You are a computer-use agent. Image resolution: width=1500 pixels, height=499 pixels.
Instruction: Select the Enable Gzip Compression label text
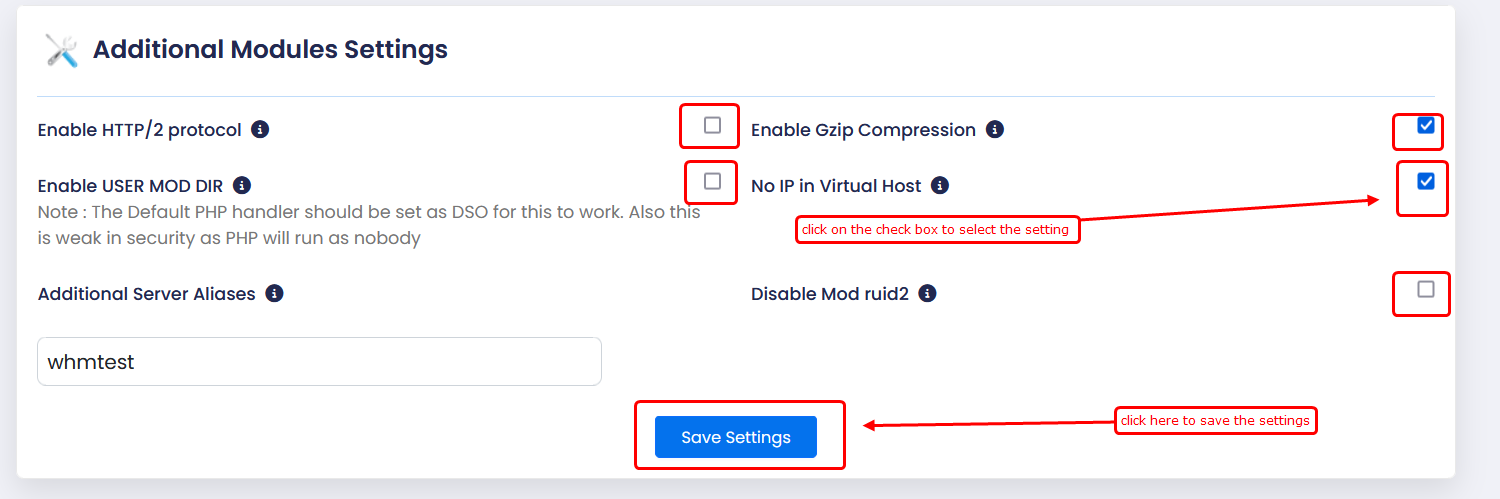tap(862, 130)
